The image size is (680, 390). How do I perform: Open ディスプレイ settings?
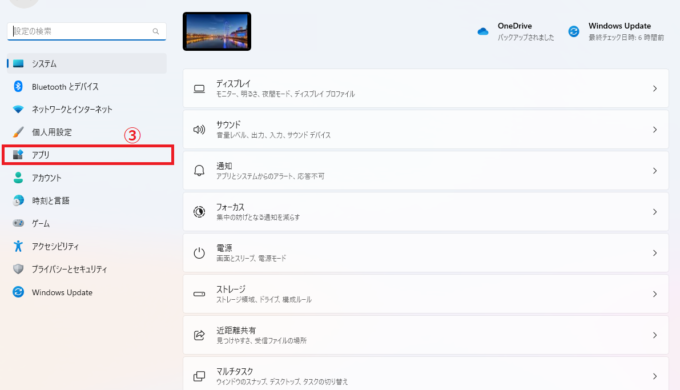[x=425, y=88]
